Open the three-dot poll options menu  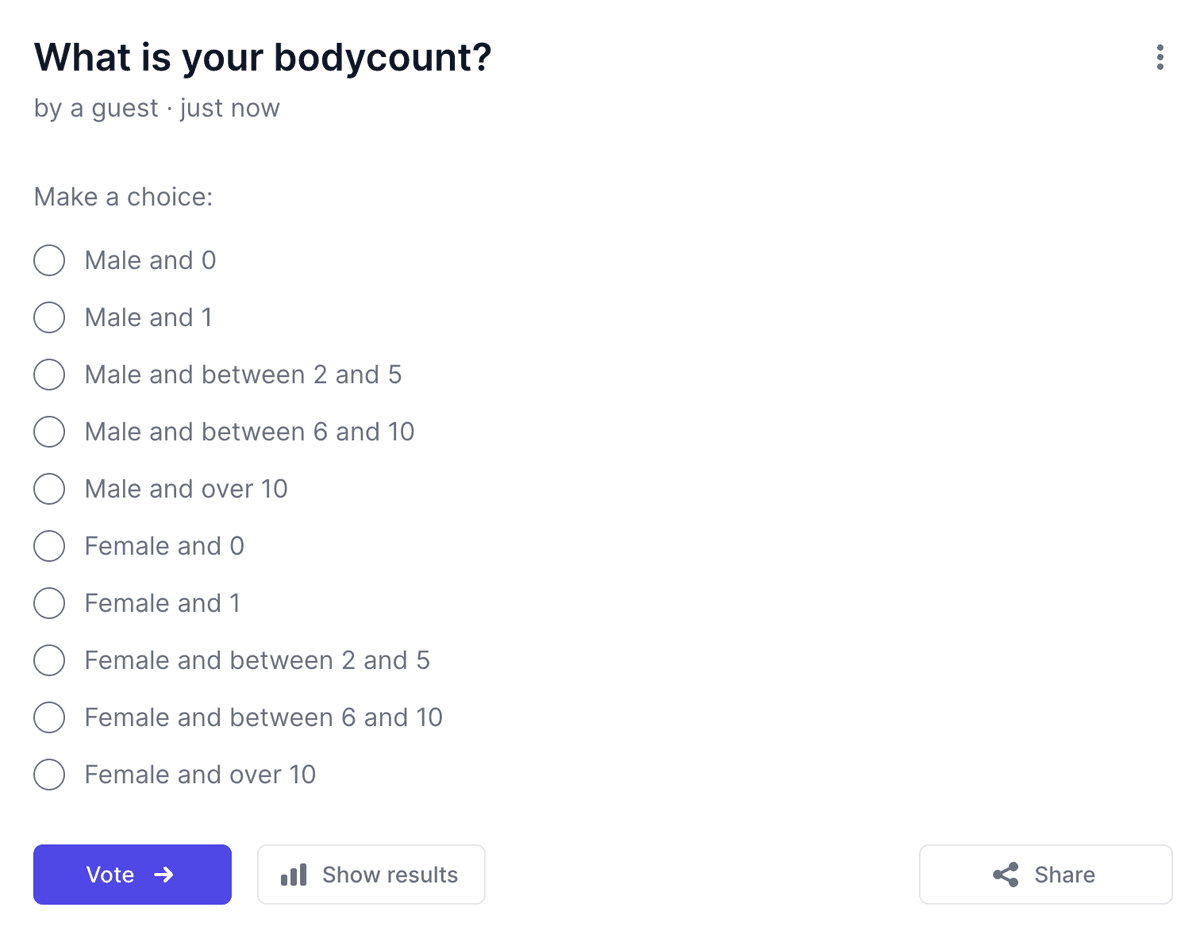pos(1159,57)
